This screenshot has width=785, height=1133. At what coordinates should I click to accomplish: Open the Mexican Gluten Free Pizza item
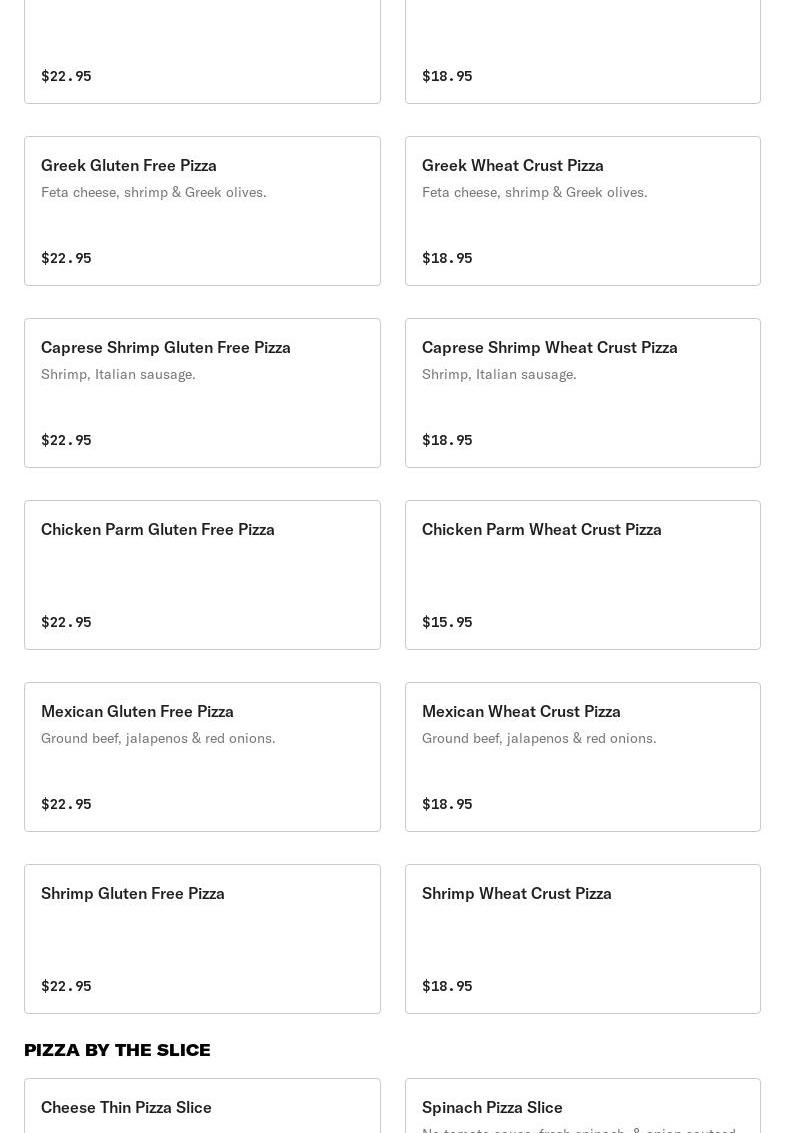137,711
